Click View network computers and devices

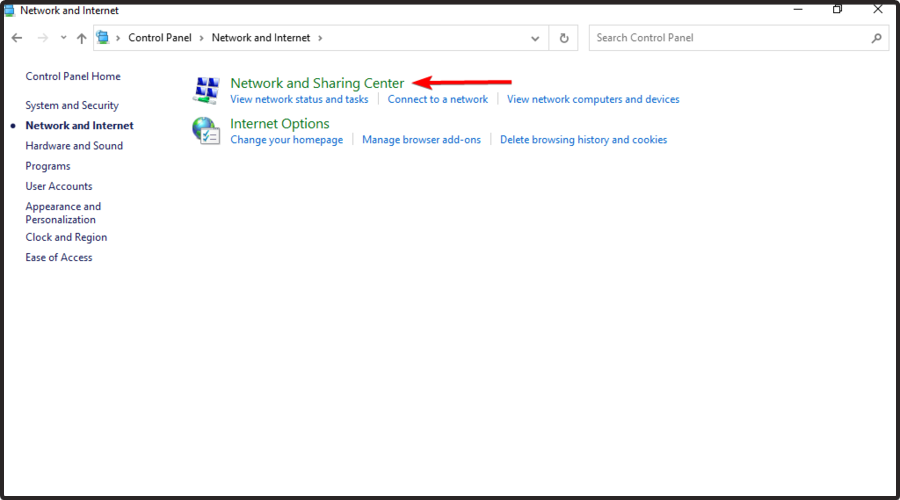click(x=593, y=99)
